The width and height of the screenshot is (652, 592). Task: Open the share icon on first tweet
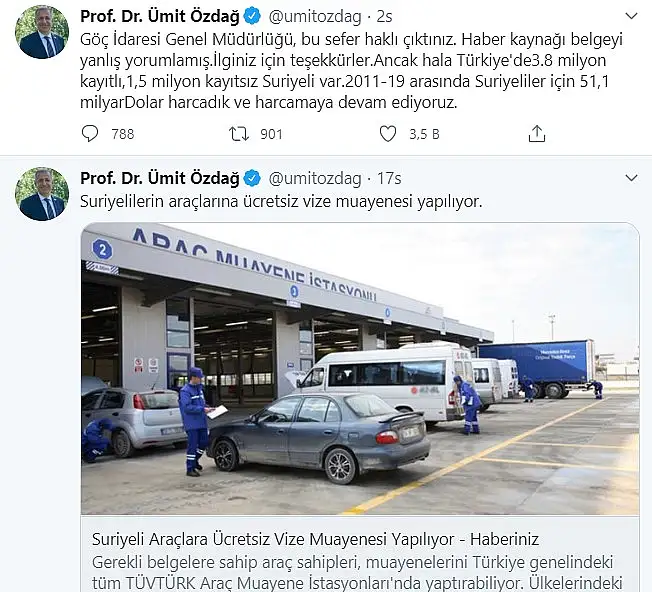pyautogui.click(x=536, y=134)
